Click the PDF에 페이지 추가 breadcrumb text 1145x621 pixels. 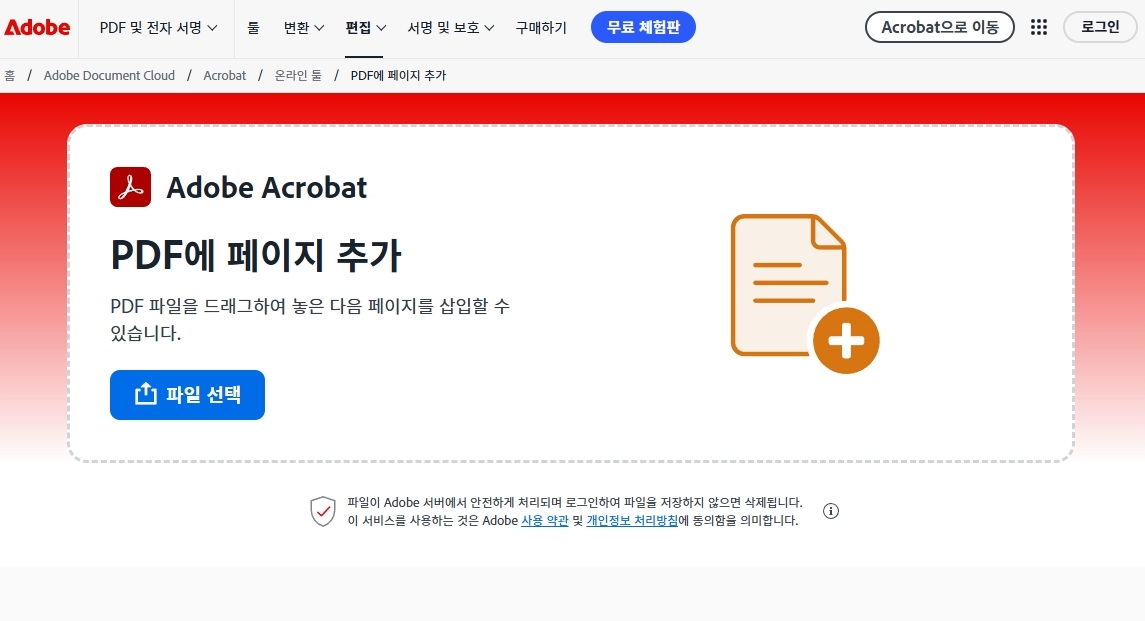(x=398, y=75)
